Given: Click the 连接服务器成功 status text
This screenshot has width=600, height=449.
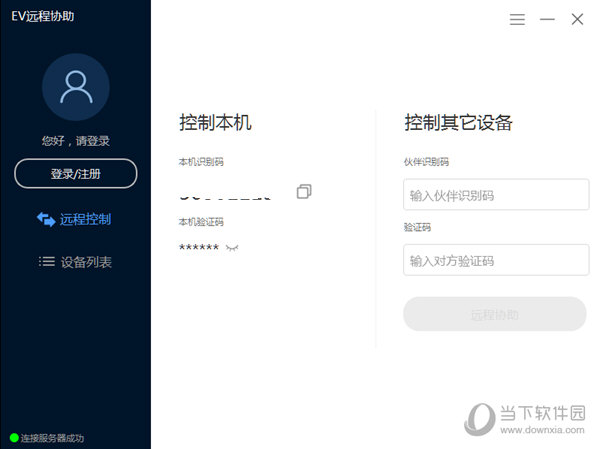Looking at the screenshot, I should [52, 438].
